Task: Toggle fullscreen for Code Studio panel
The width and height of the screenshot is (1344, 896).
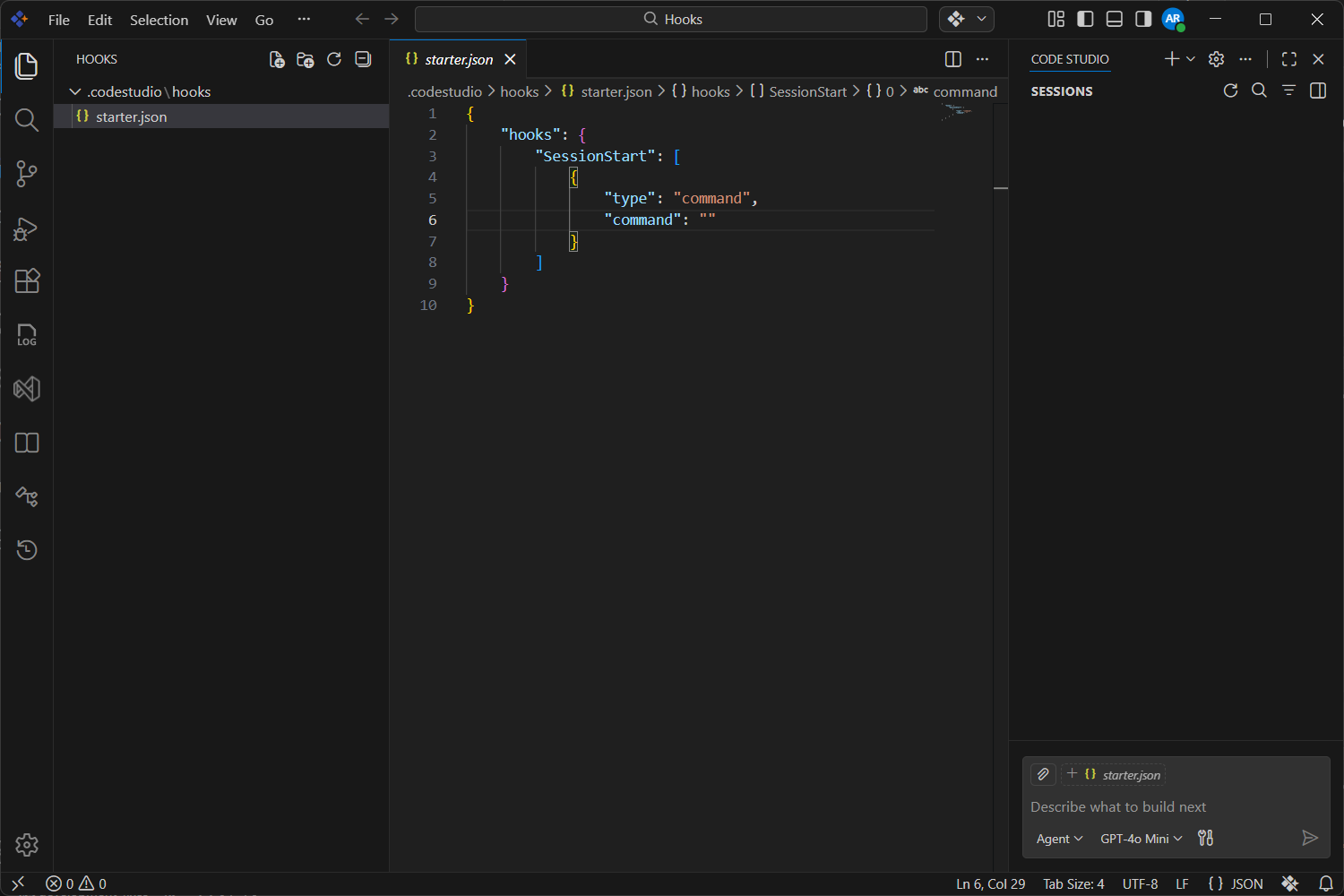Action: tap(1288, 59)
